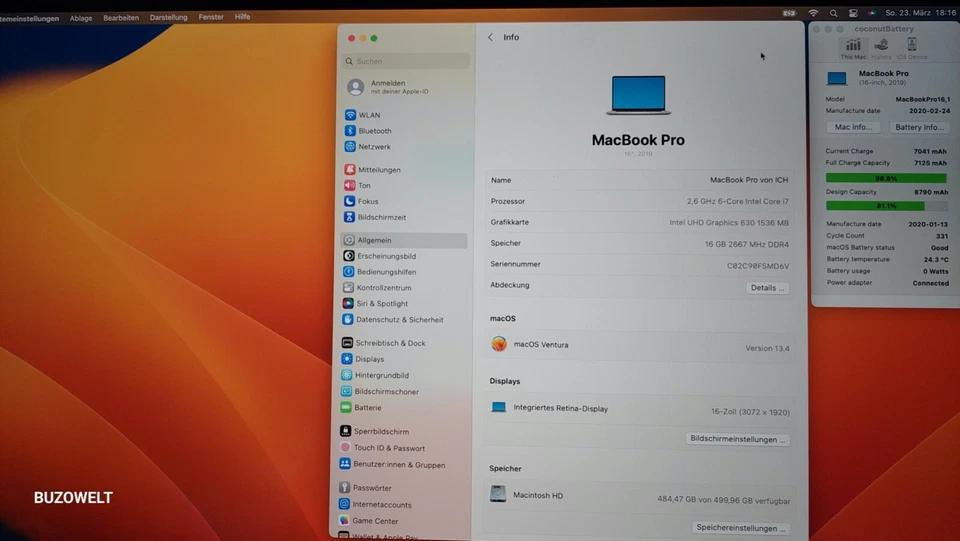Screen dimensions: 960x541
Task: Click MacBook Pro laptop image in Info
Action: pyautogui.click(x=639, y=95)
